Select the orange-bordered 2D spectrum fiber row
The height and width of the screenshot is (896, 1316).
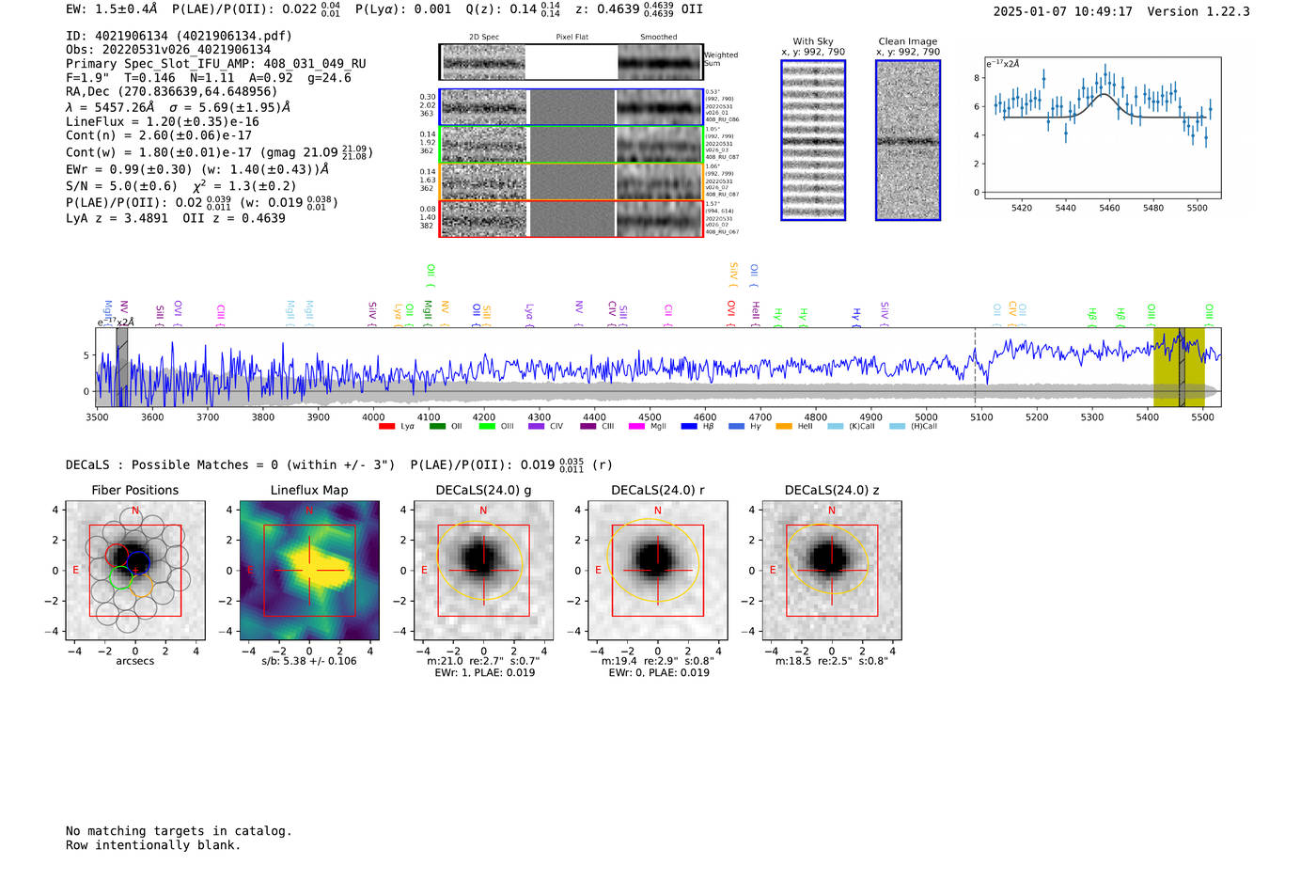[x=572, y=181]
